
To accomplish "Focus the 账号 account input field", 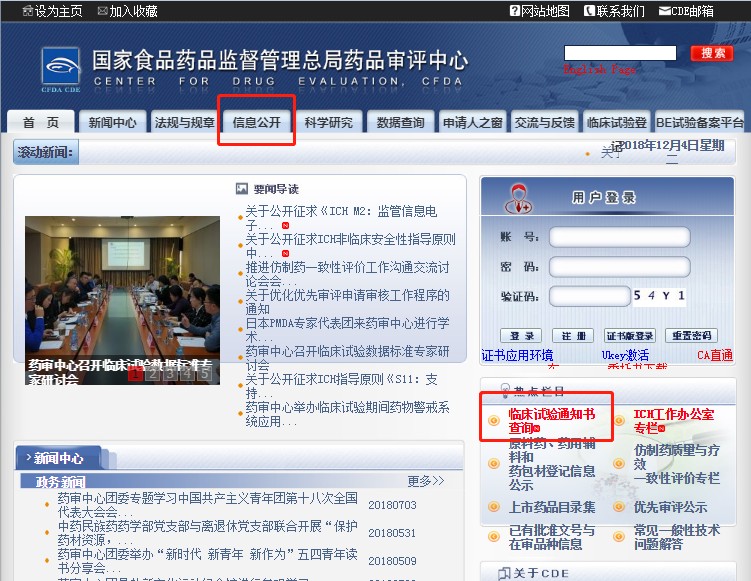I will coord(619,238).
